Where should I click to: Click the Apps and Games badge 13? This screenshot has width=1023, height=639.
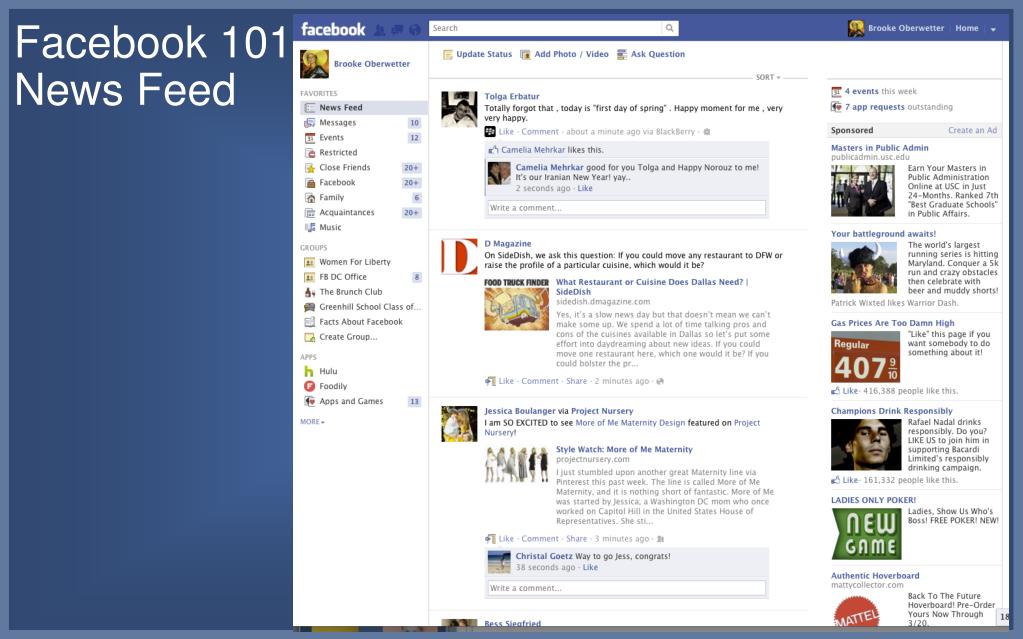point(414,401)
